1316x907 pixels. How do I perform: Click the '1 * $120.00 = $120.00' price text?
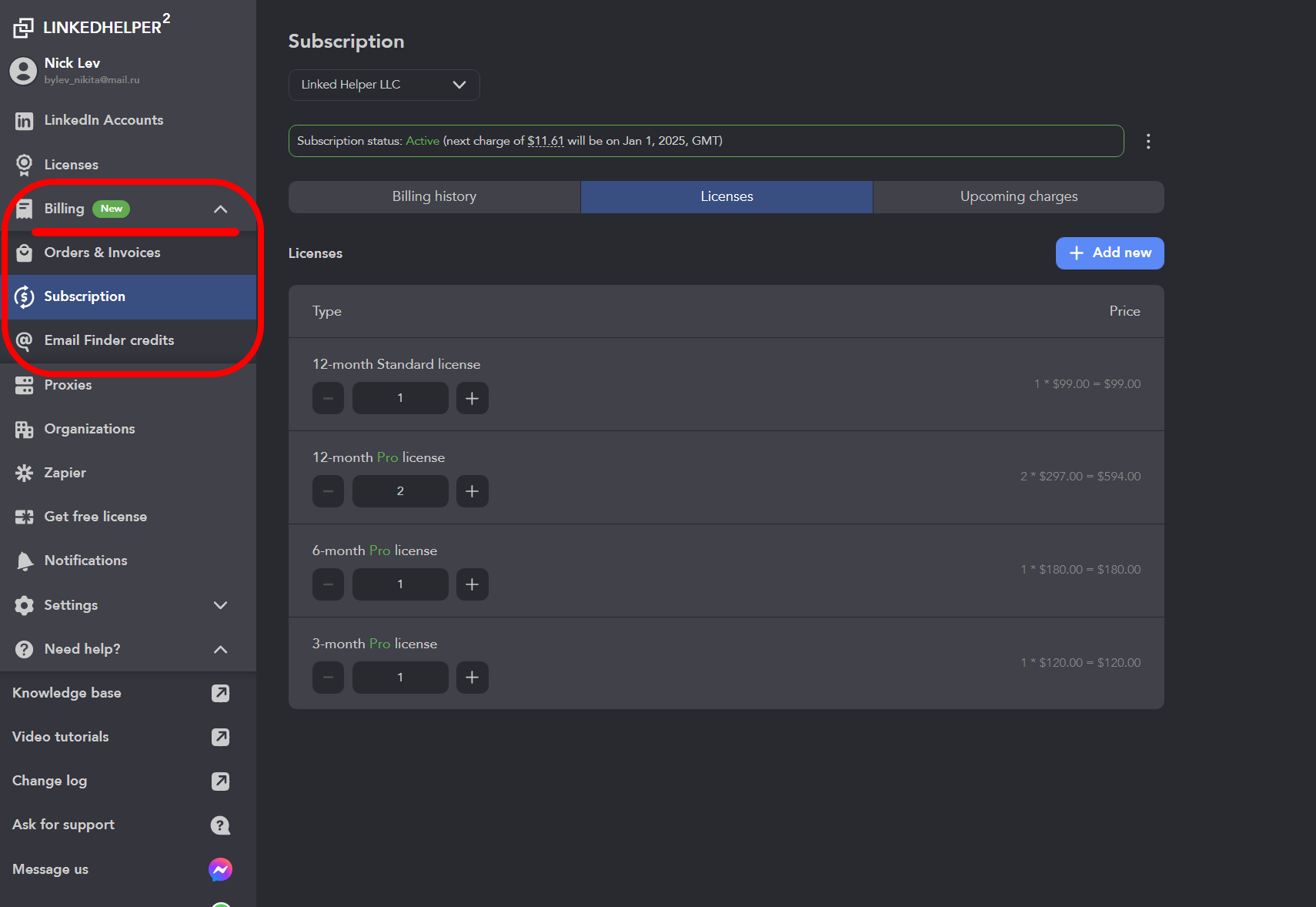[x=1081, y=663]
